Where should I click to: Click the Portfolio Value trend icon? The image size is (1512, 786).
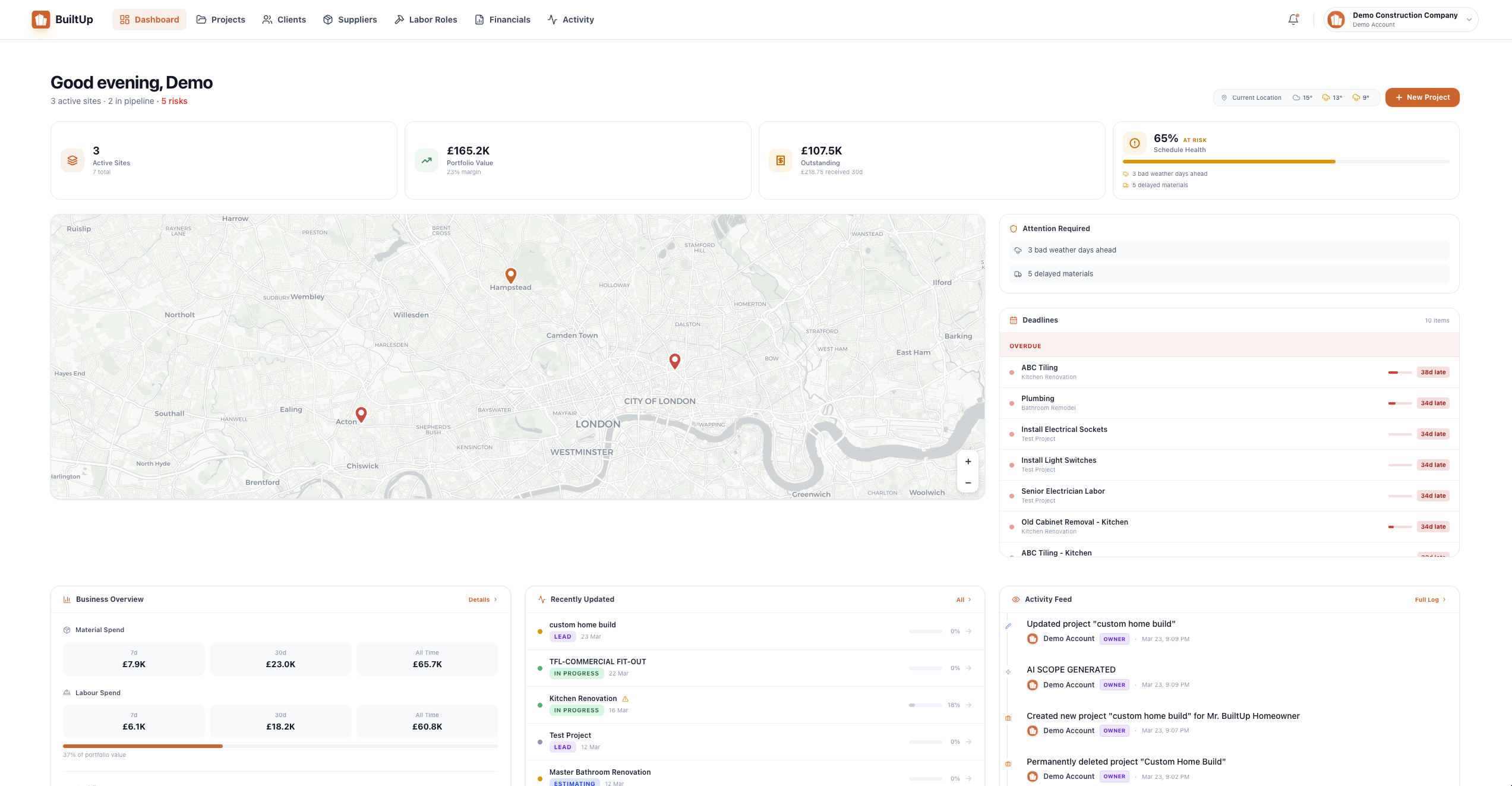427,160
